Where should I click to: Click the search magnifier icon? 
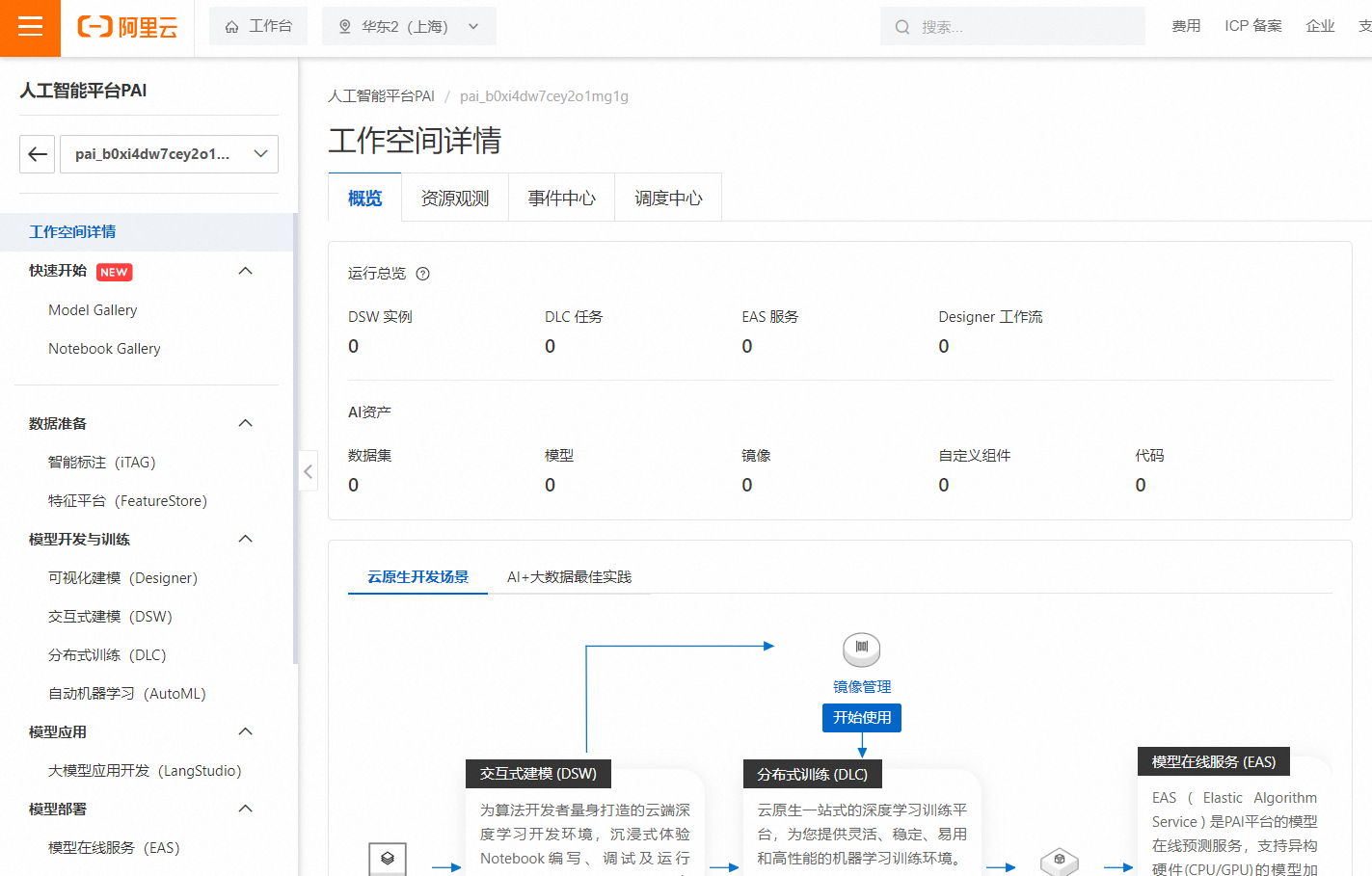901,27
